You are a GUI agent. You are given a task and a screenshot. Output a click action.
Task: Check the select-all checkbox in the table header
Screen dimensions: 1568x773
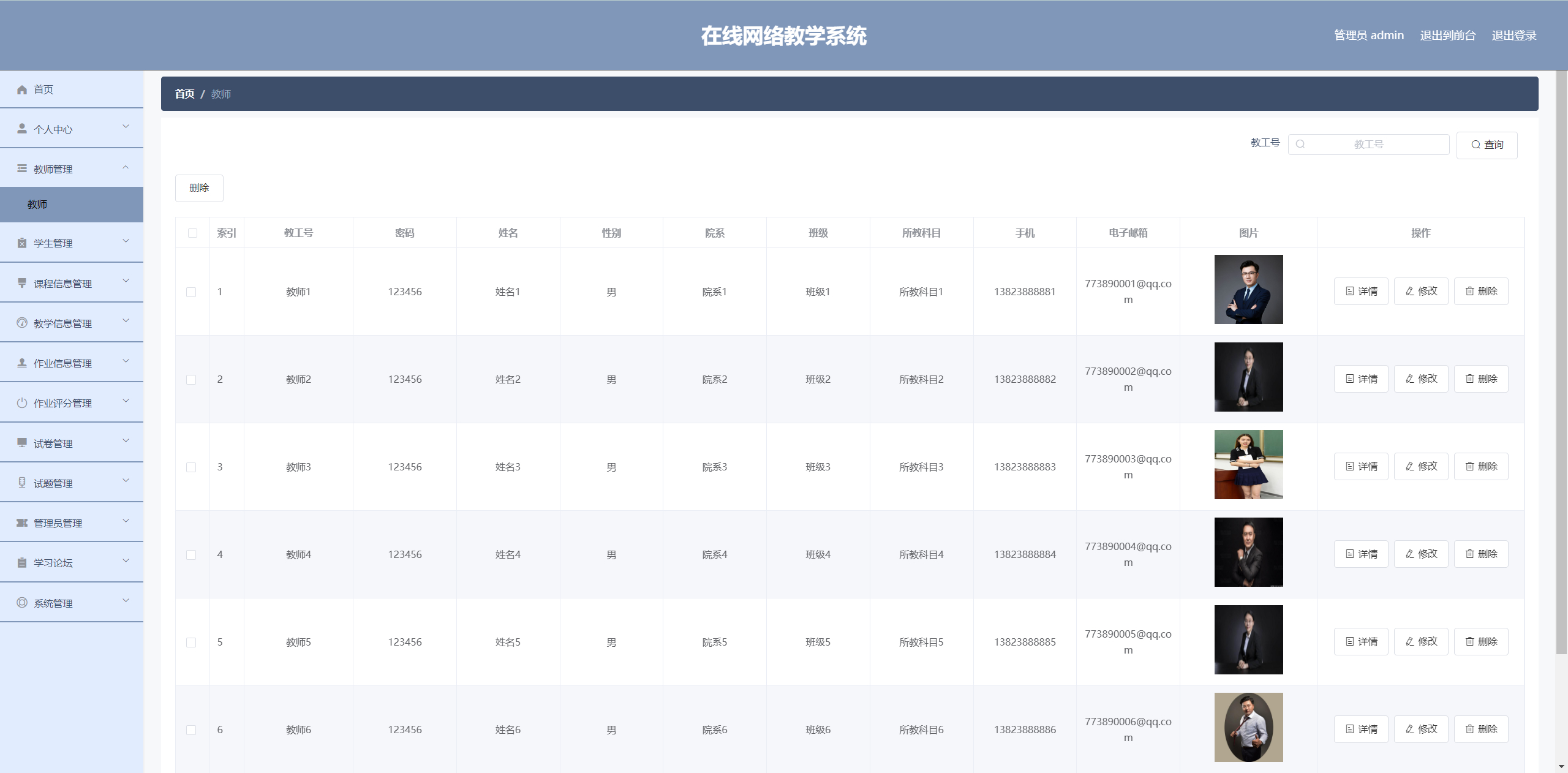point(192,233)
